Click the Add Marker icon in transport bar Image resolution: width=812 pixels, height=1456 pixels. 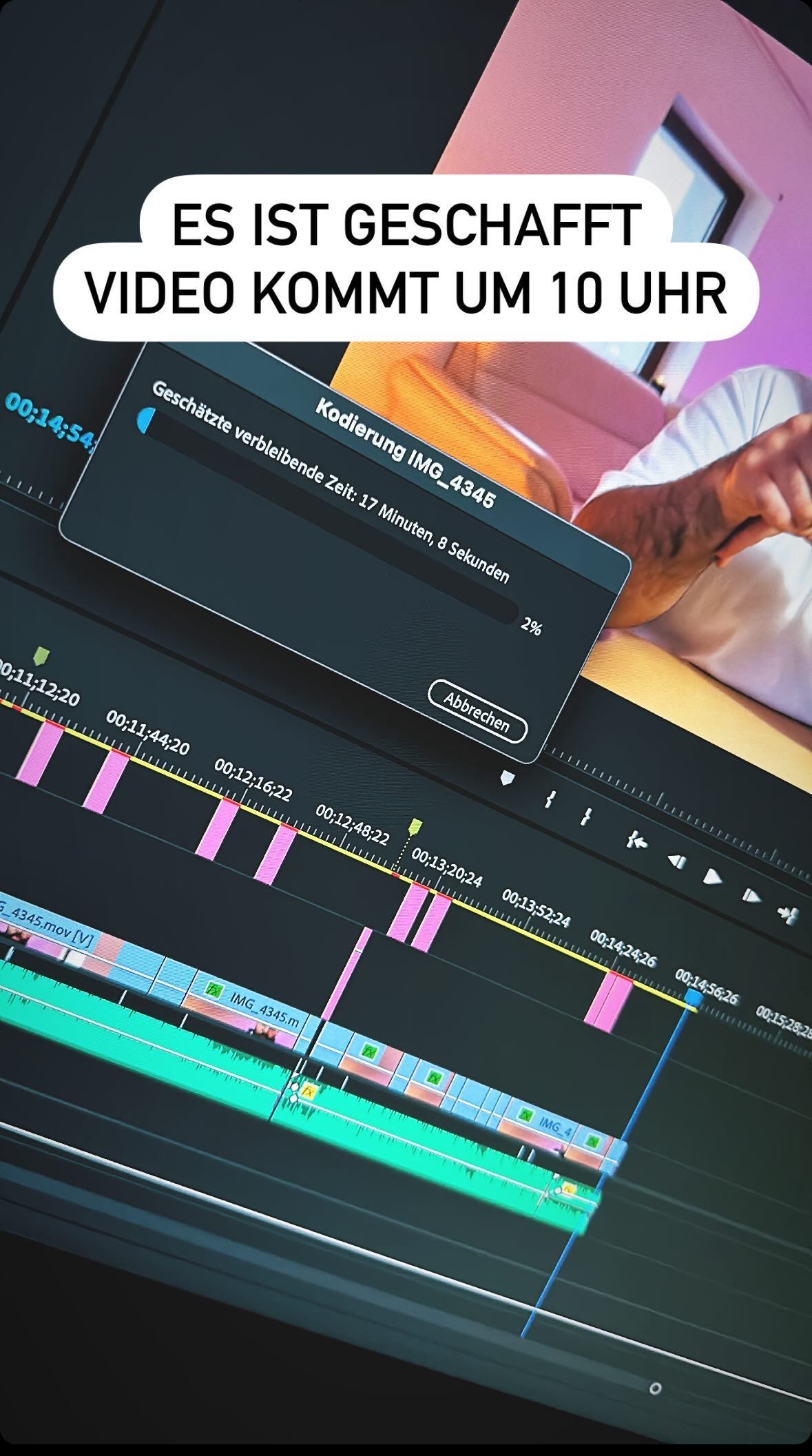[x=507, y=778]
